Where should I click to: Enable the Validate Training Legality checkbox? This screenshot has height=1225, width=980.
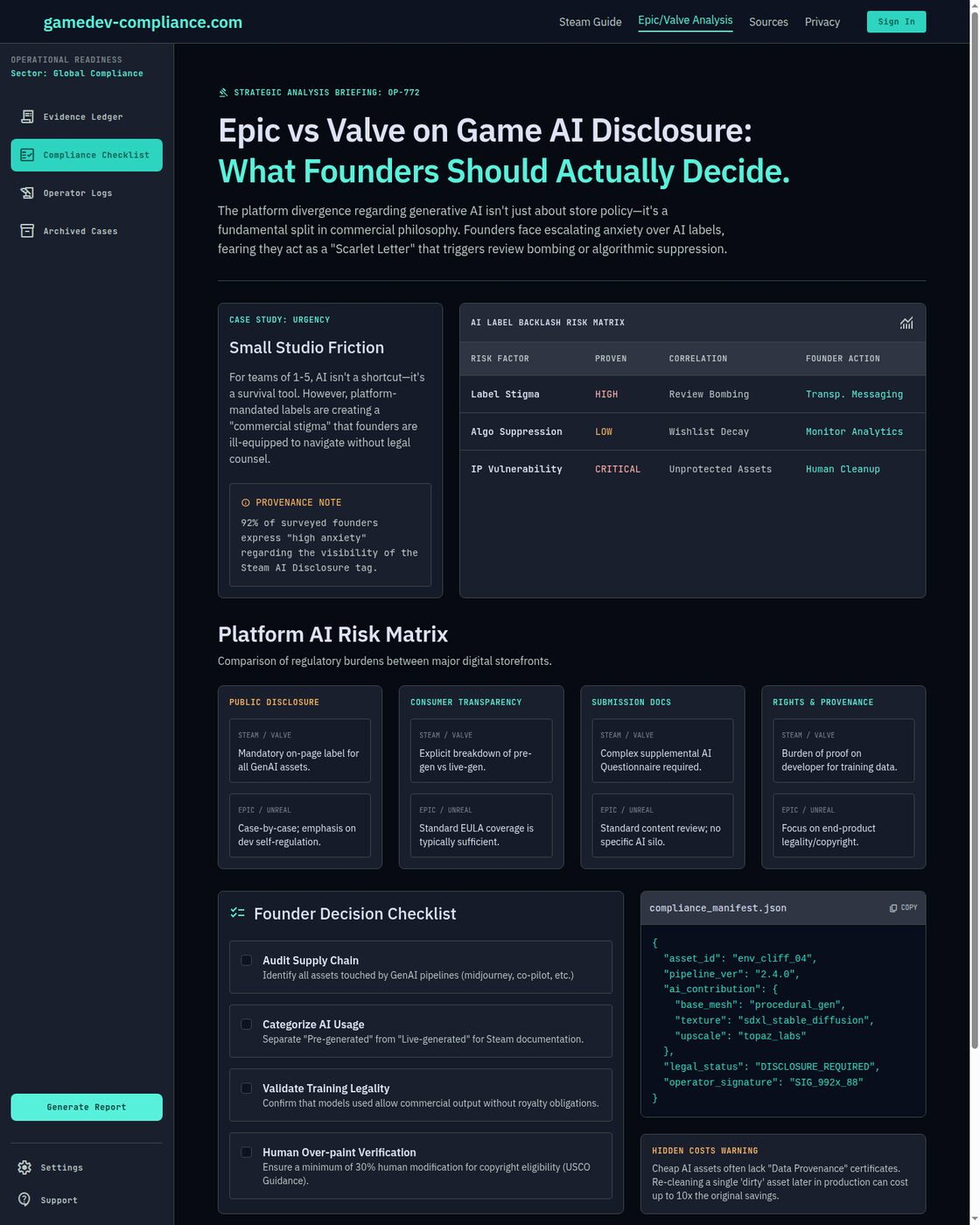[247, 1088]
